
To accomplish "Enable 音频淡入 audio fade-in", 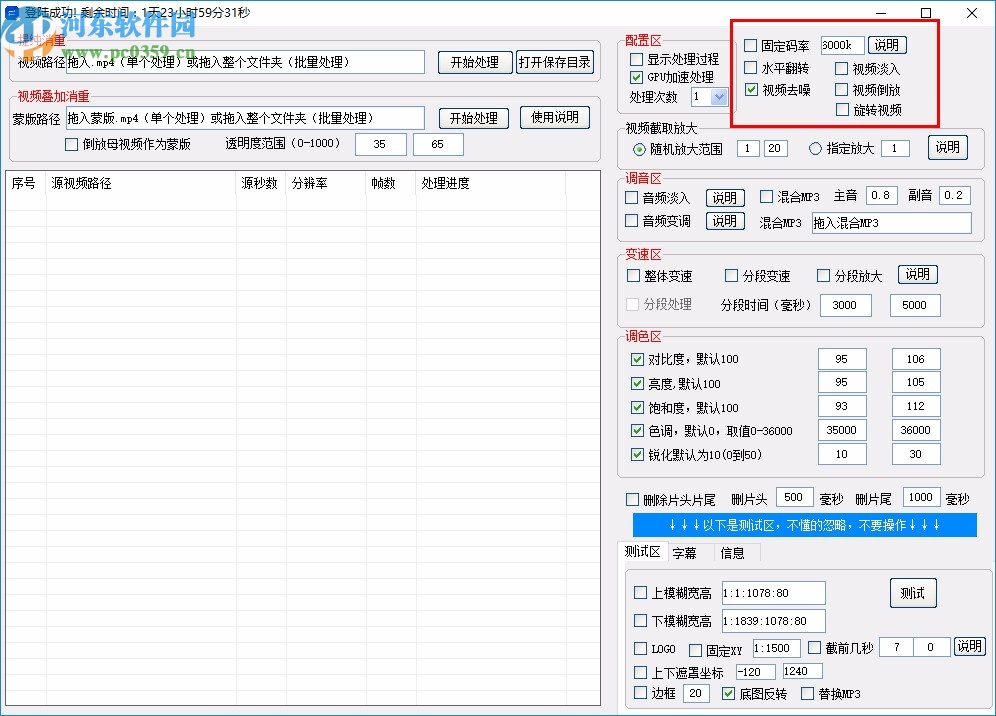I will 632,198.
